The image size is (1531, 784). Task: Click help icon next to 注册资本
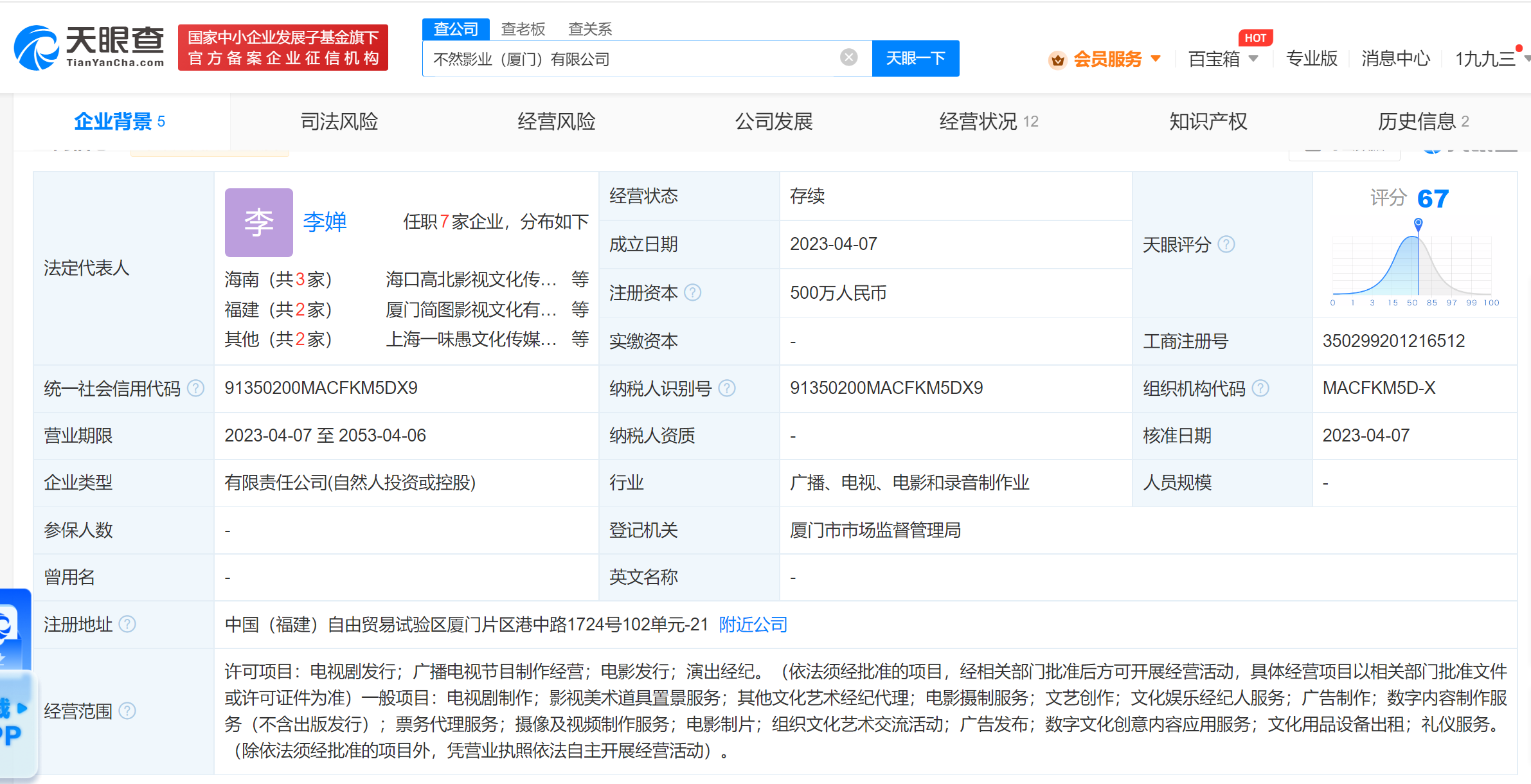coord(694,293)
